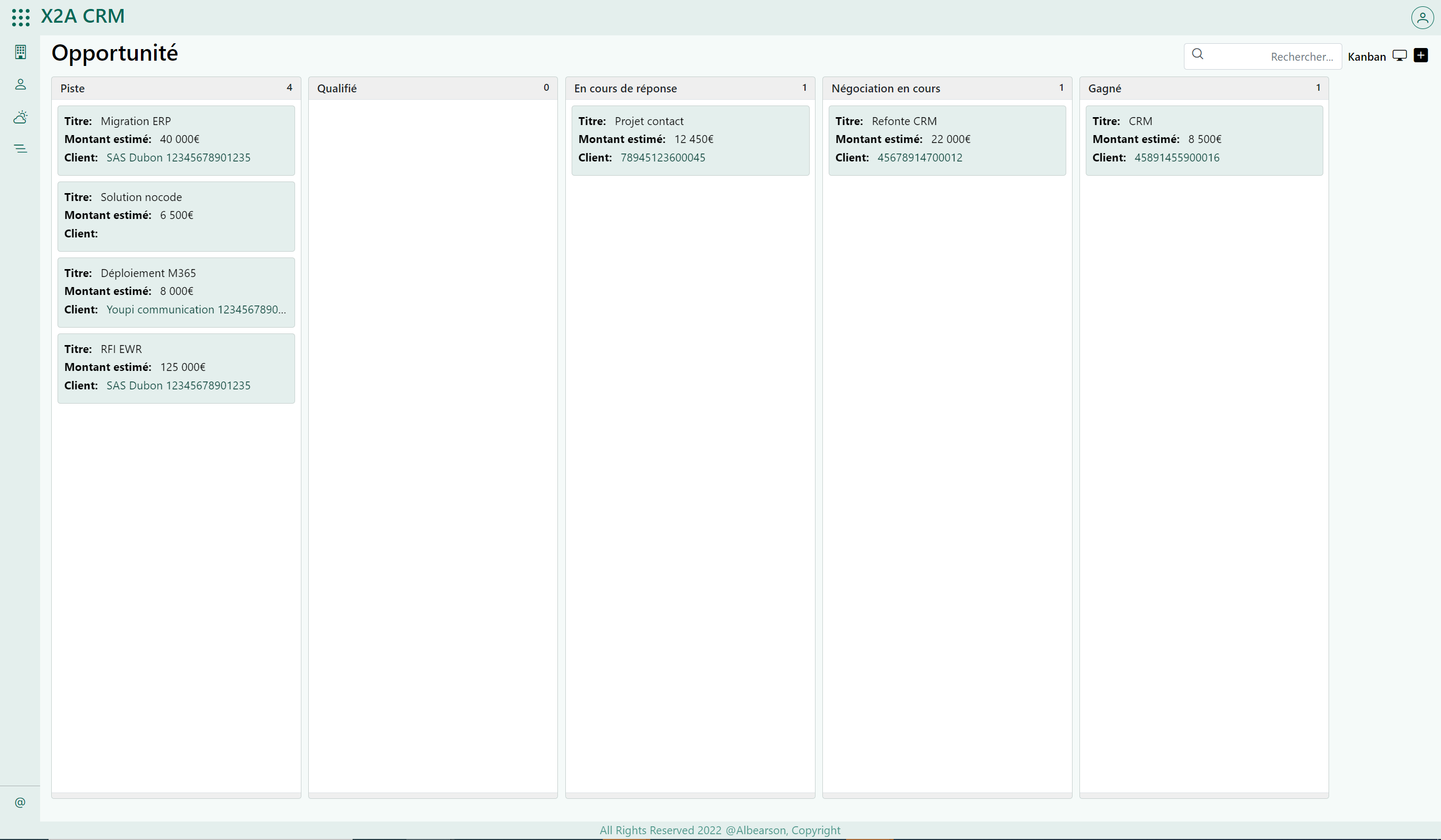Click the cloud-sun opportunities sidebar icon
Viewport: 1441px width, 840px height.
coord(21,117)
